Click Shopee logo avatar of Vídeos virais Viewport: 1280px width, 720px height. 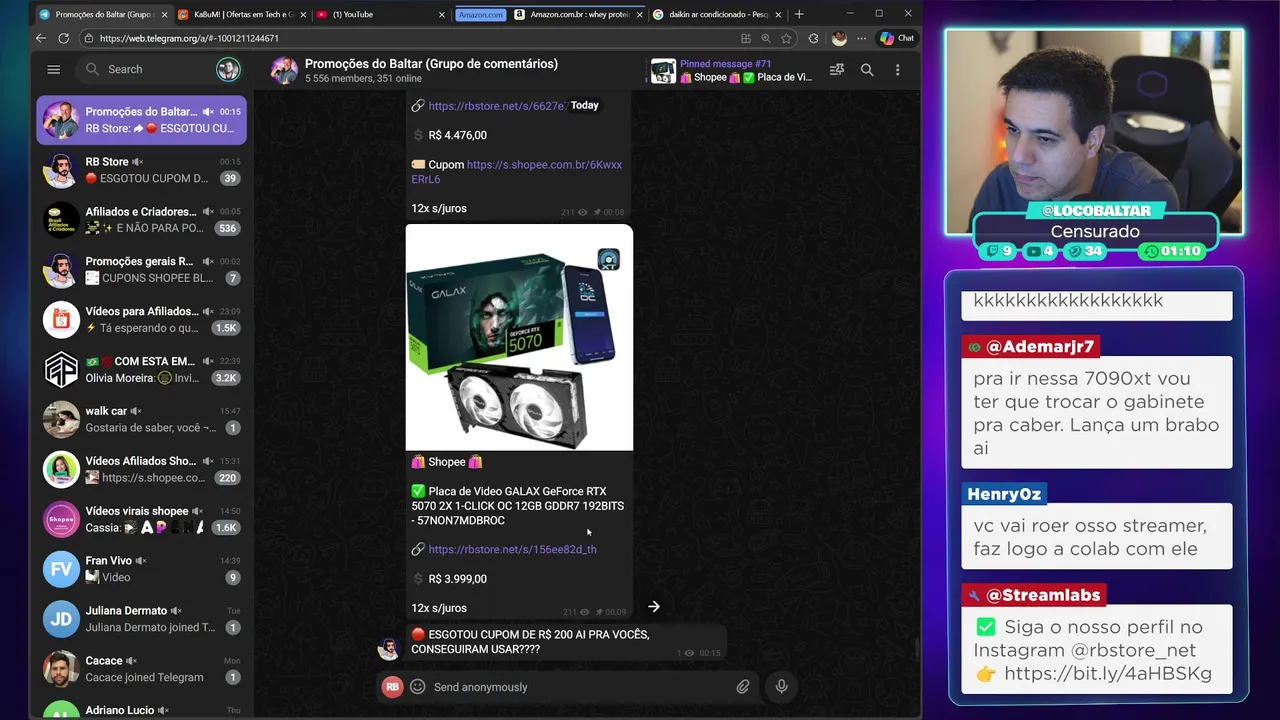(61, 519)
